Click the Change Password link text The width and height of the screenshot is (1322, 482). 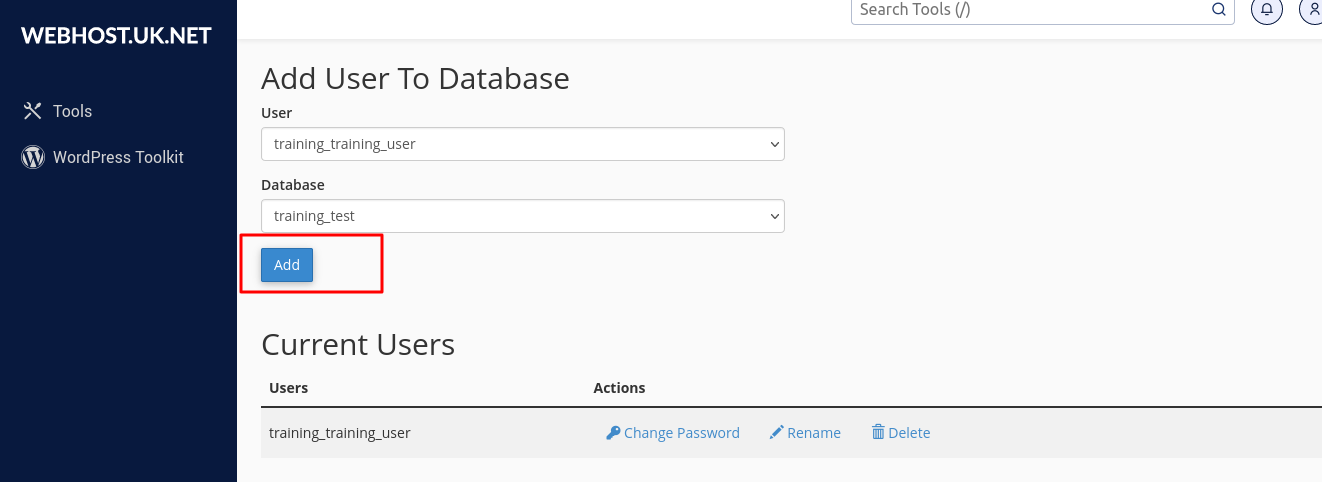(x=681, y=433)
